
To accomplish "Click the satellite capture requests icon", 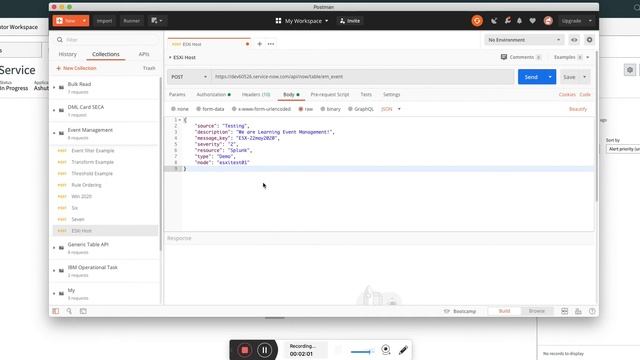I will (494, 20).
